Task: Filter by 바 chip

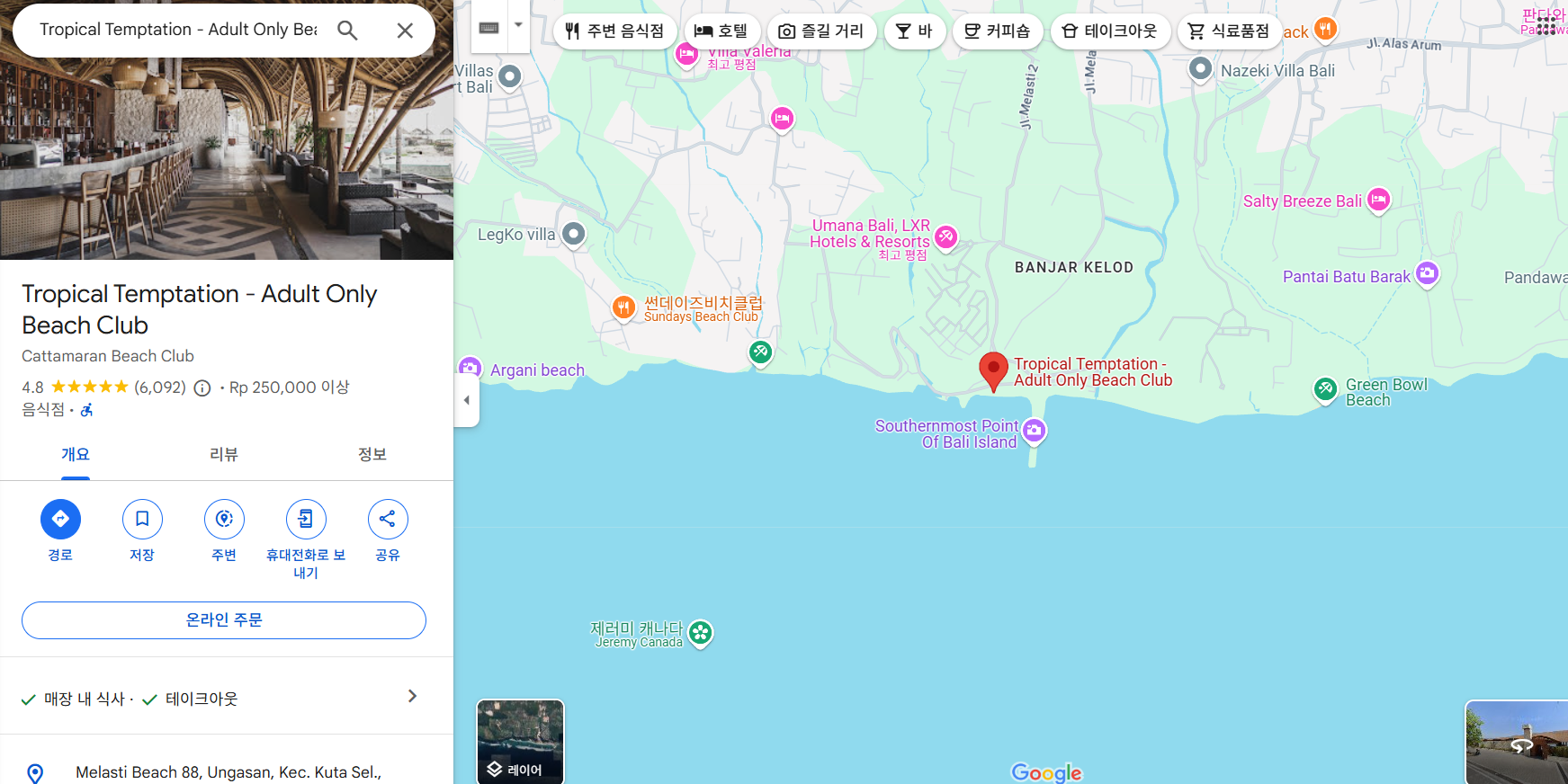Action: pyautogui.click(x=915, y=31)
